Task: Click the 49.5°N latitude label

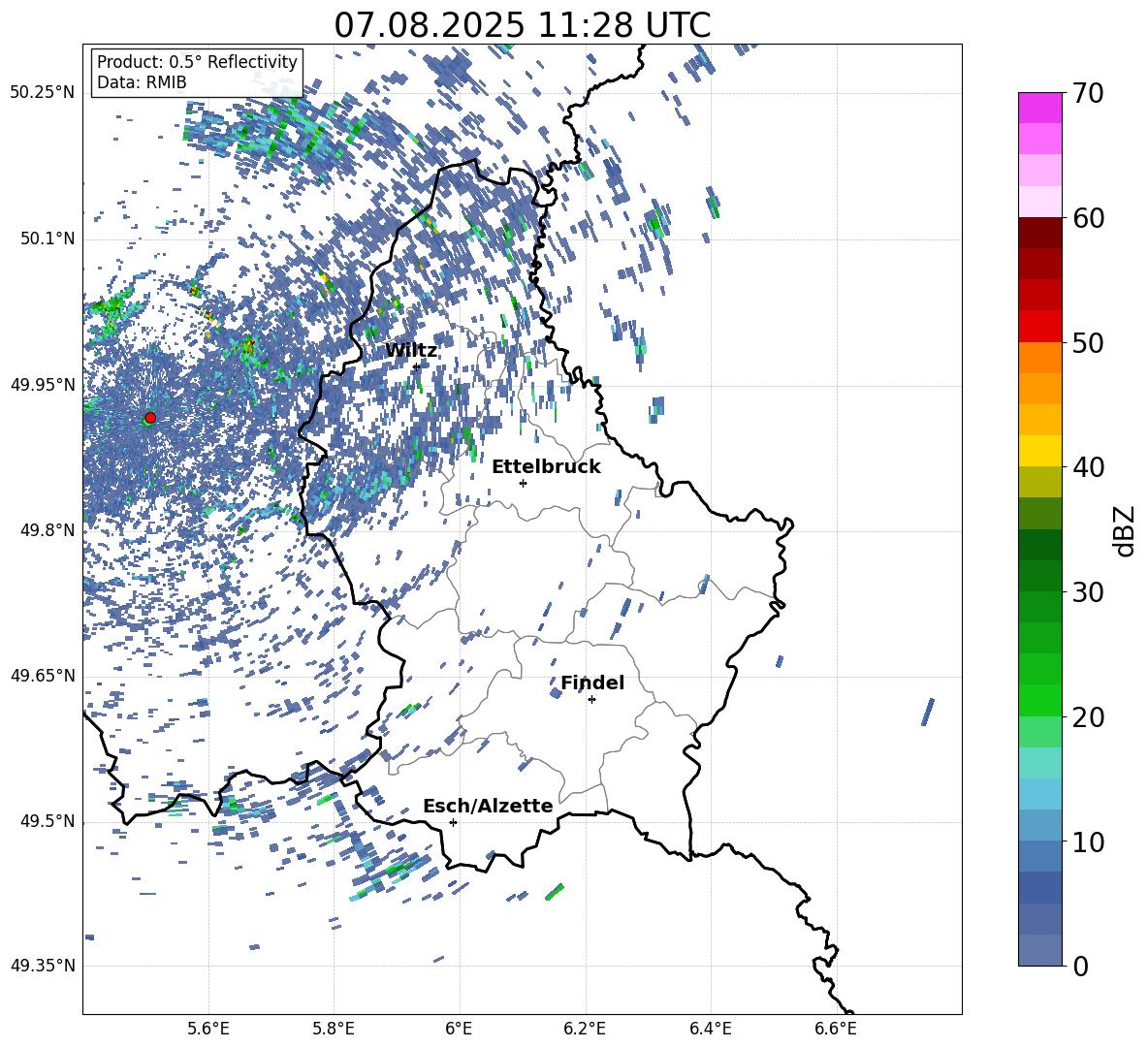Action: pyautogui.click(x=47, y=821)
